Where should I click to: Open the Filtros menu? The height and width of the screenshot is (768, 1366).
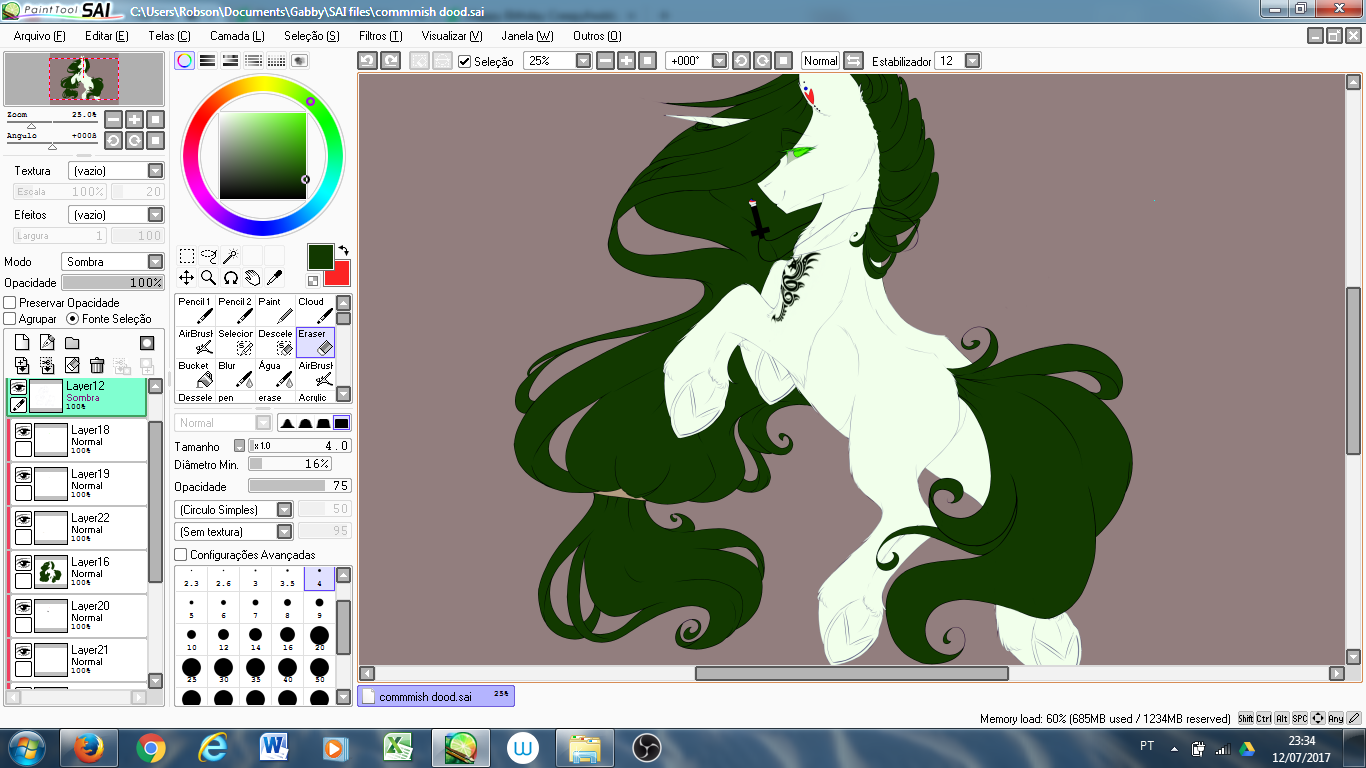(x=381, y=36)
